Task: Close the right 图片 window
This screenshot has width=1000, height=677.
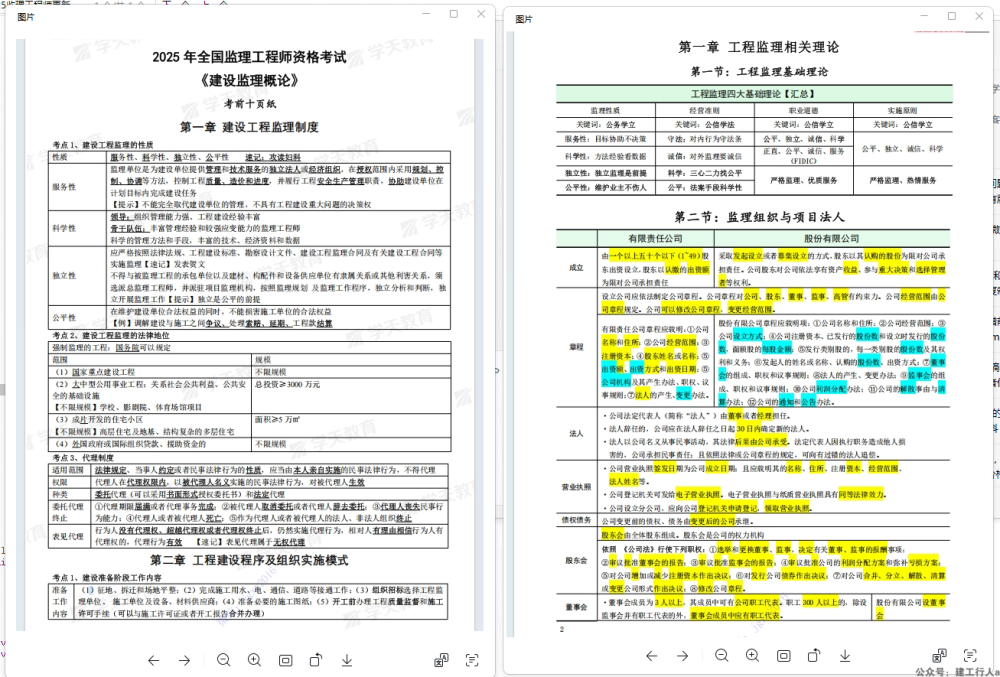Action: point(979,17)
